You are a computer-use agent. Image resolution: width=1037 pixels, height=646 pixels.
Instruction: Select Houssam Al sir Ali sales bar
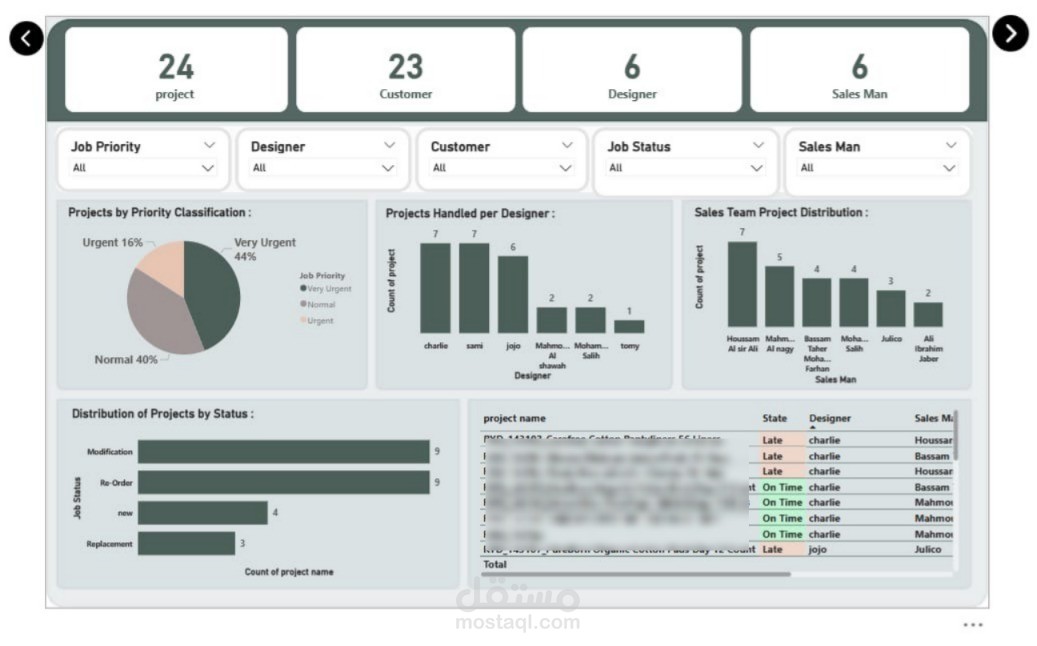742,284
